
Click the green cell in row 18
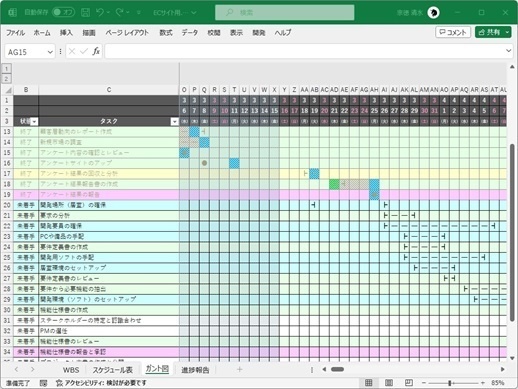pyautogui.click(x=334, y=184)
